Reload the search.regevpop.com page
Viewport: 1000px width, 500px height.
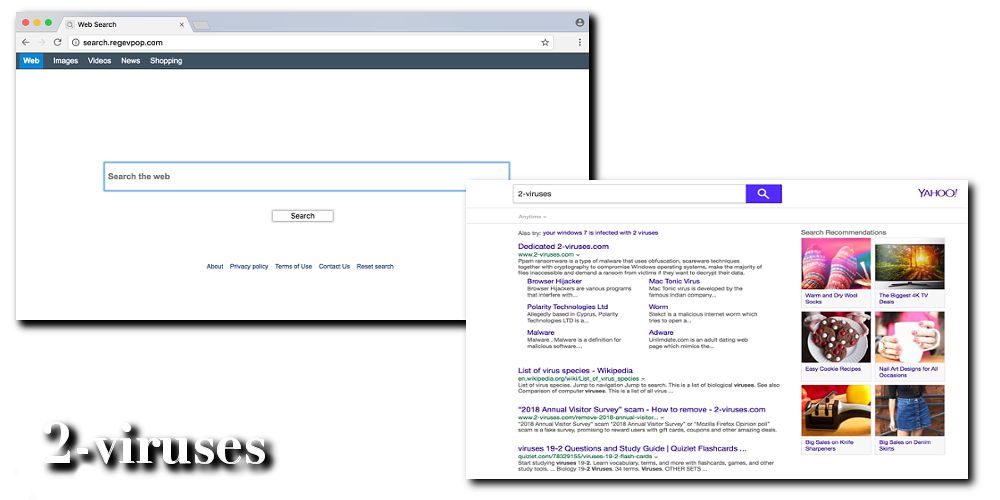click(x=57, y=42)
